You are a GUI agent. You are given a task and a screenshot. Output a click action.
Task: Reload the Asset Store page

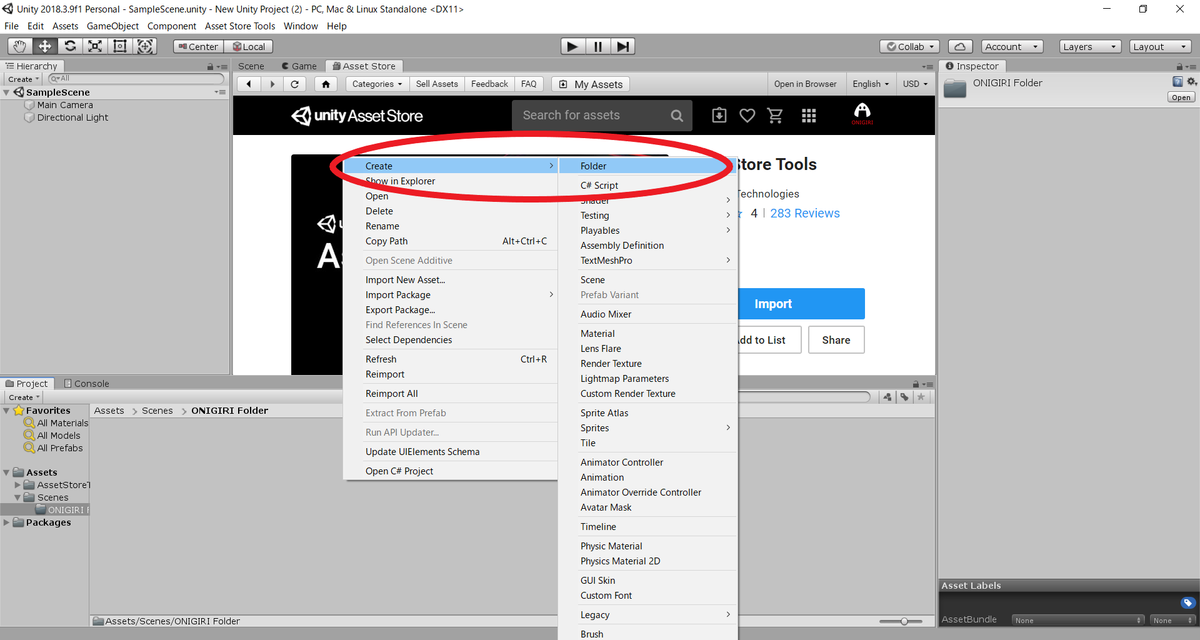click(x=295, y=84)
